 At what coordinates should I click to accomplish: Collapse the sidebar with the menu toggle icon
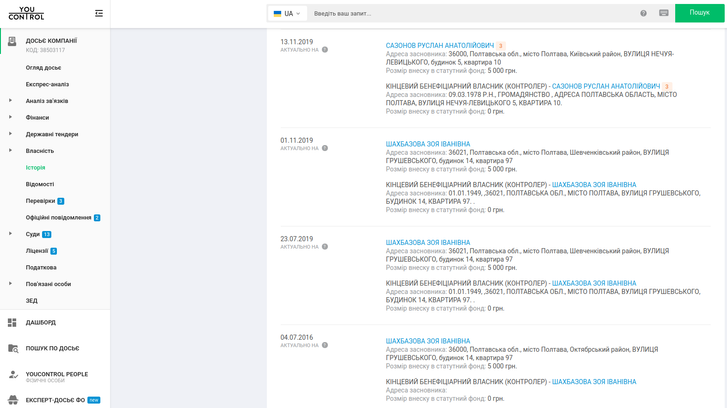(99, 13)
